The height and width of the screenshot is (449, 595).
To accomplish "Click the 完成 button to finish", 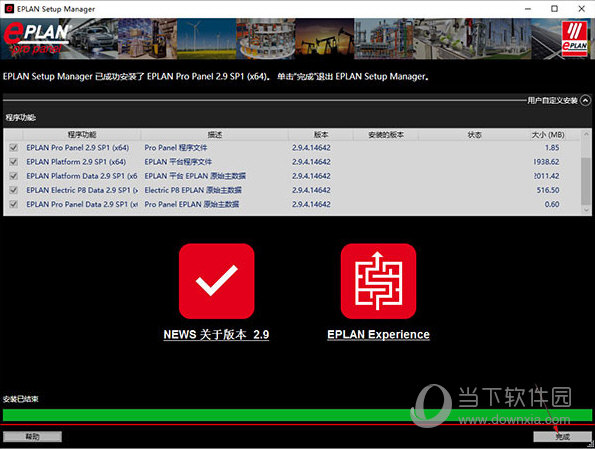I will [562, 437].
